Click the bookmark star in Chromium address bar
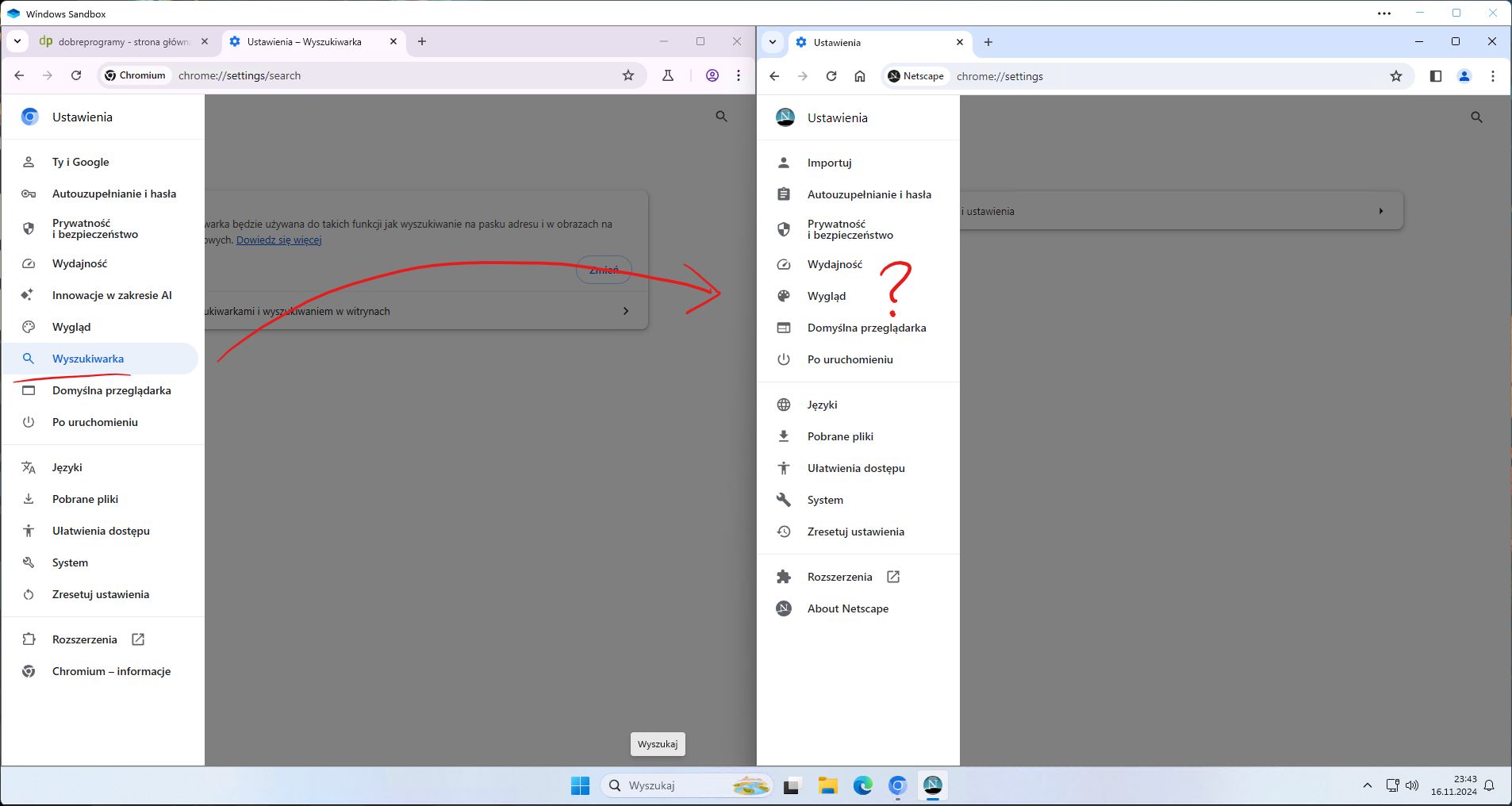The image size is (1512, 806). pyautogui.click(x=628, y=75)
